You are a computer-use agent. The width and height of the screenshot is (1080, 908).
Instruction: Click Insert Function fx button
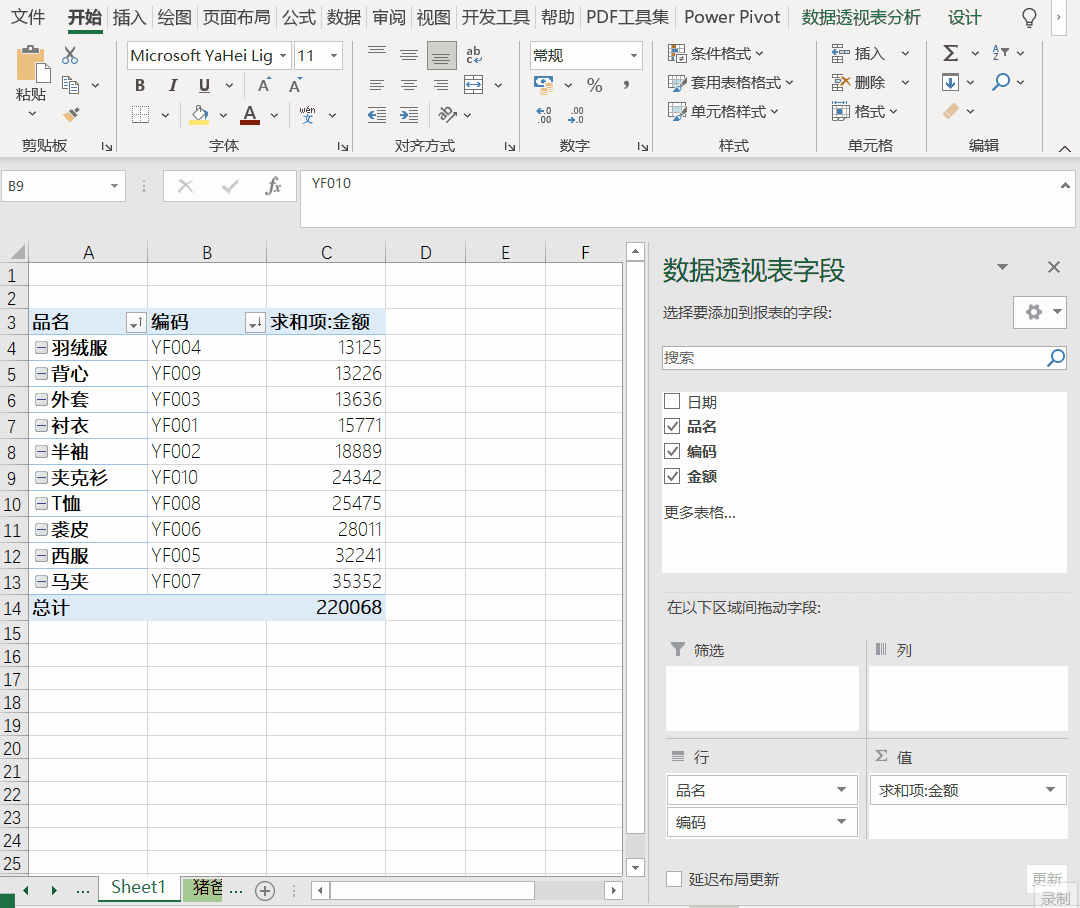coord(273,186)
